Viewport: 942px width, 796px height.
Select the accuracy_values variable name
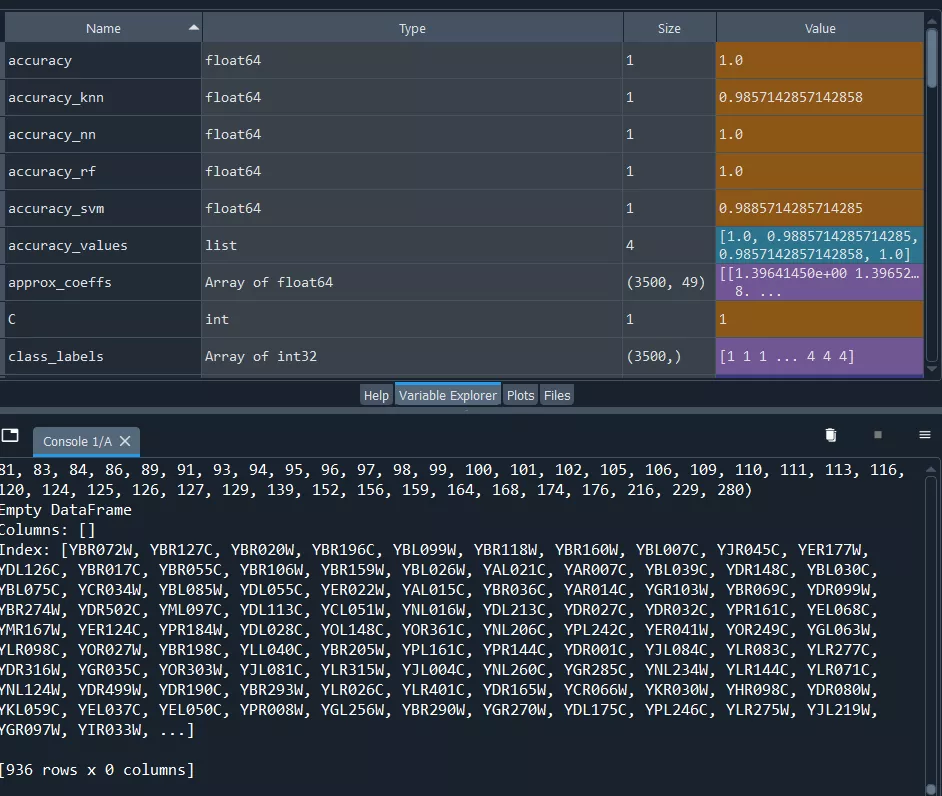[x=68, y=246]
